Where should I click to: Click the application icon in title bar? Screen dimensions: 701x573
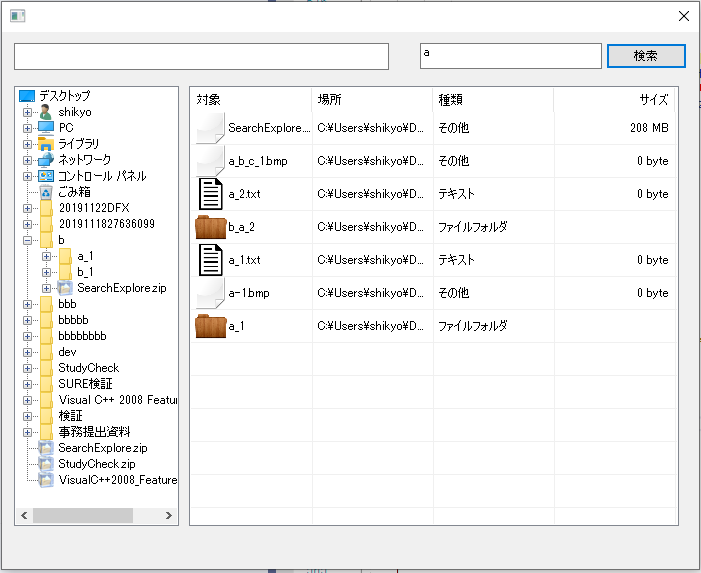(17, 16)
